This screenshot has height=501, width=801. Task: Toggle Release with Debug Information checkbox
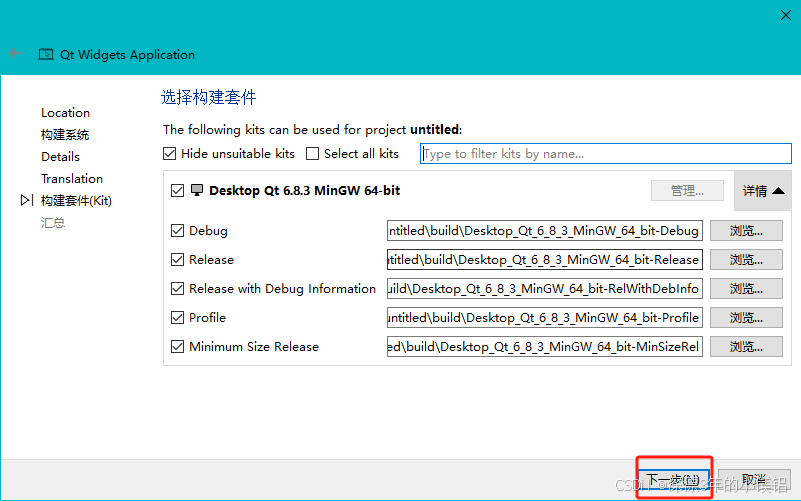click(x=177, y=289)
